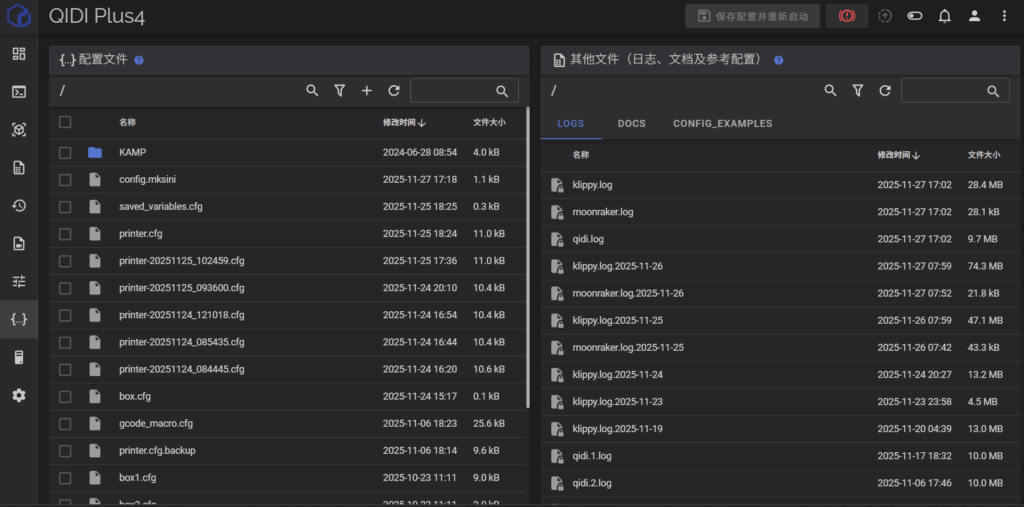
Task: Open filter options in other files panel
Action: pyautogui.click(x=858, y=91)
